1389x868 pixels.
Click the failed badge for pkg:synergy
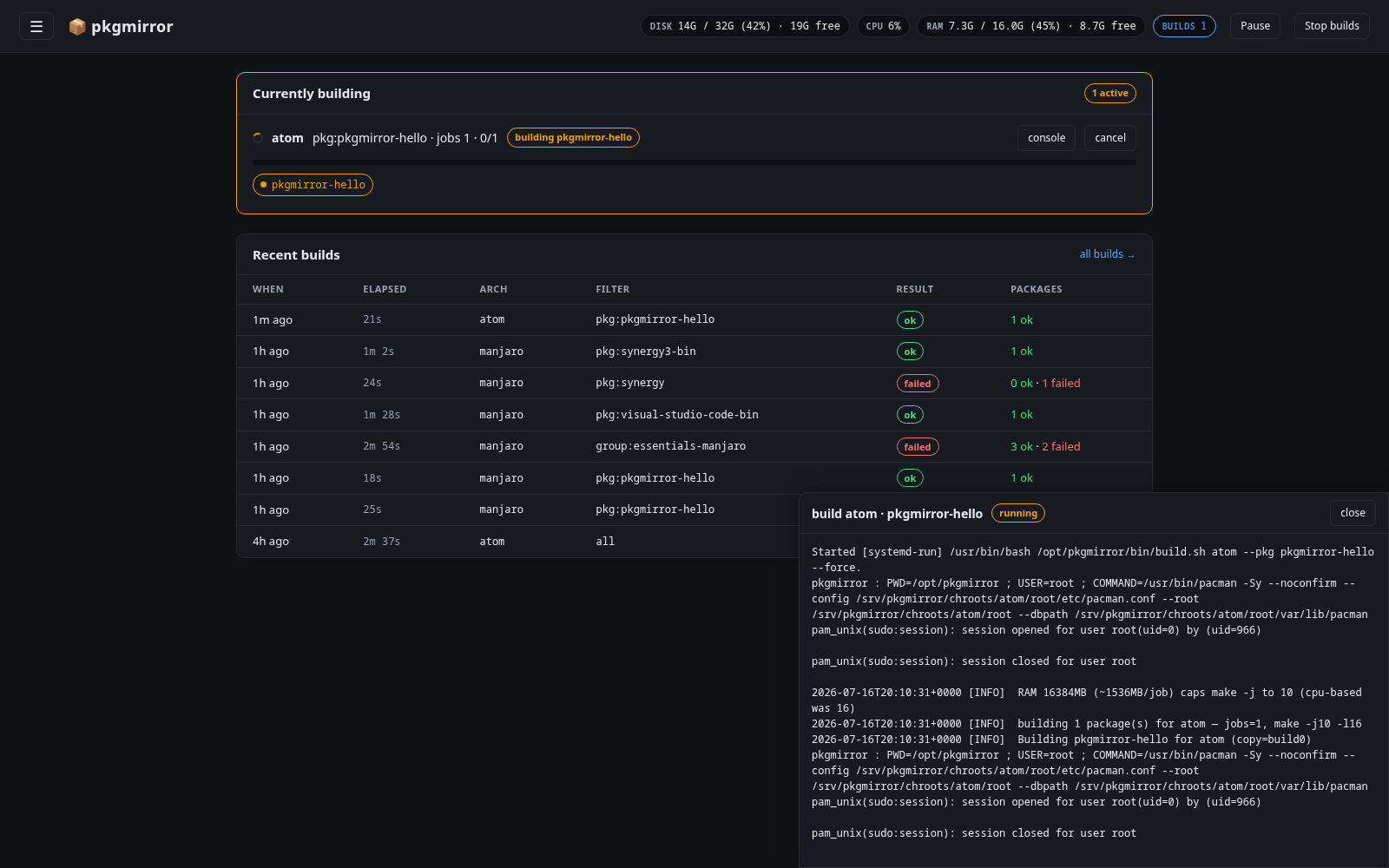click(918, 384)
